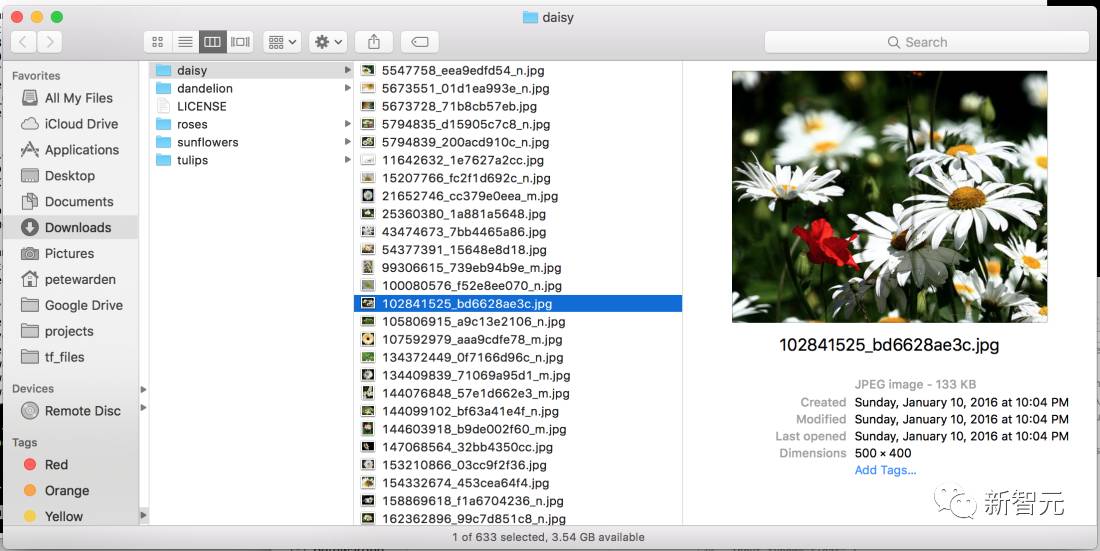Select file 144076848_57e1d662e3_m.jpg
1100x551 pixels.
[518, 393]
